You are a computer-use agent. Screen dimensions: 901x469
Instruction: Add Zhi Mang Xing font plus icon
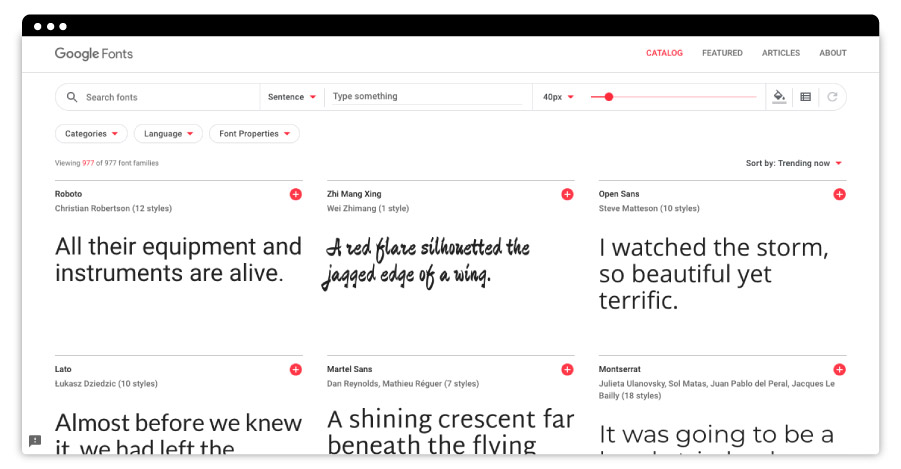tap(567, 194)
